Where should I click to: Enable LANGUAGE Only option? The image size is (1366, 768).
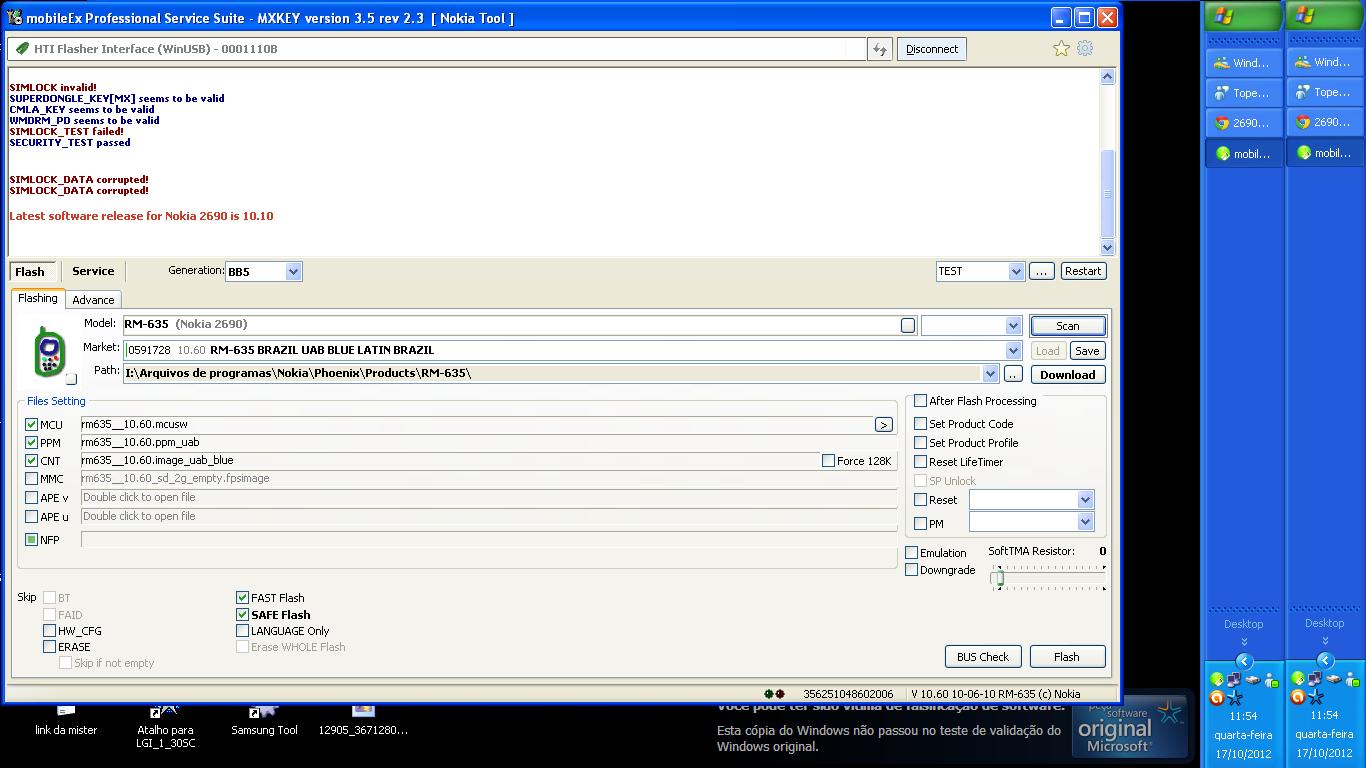tap(242, 631)
